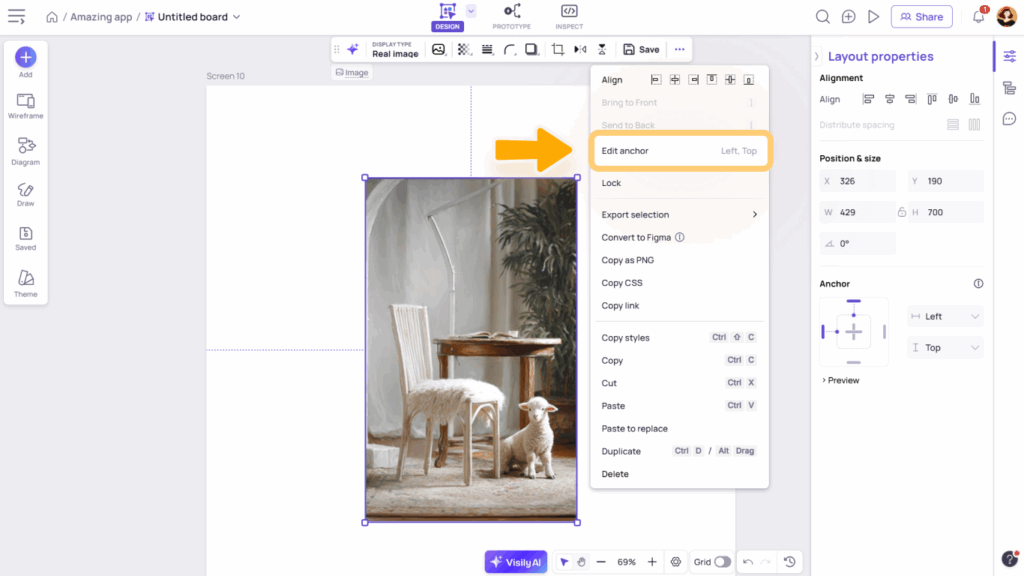
Task: Open the Left horizontal anchor dropdown
Action: coord(945,316)
